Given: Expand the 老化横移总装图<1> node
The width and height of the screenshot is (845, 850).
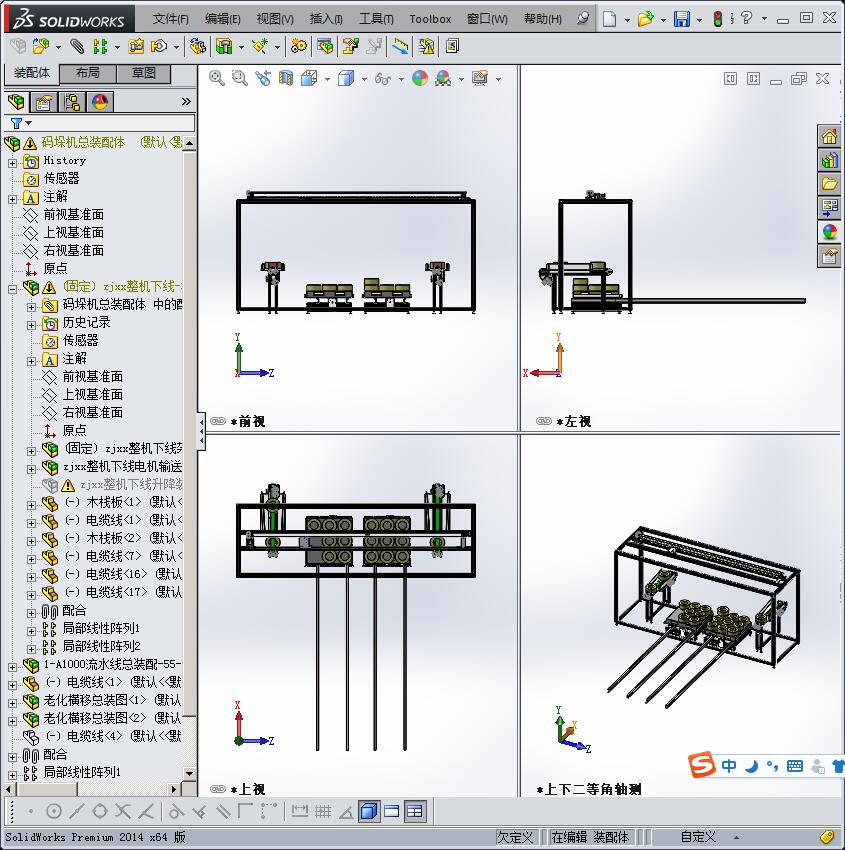Looking at the screenshot, I should pyautogui.click(x=12, y=703).
